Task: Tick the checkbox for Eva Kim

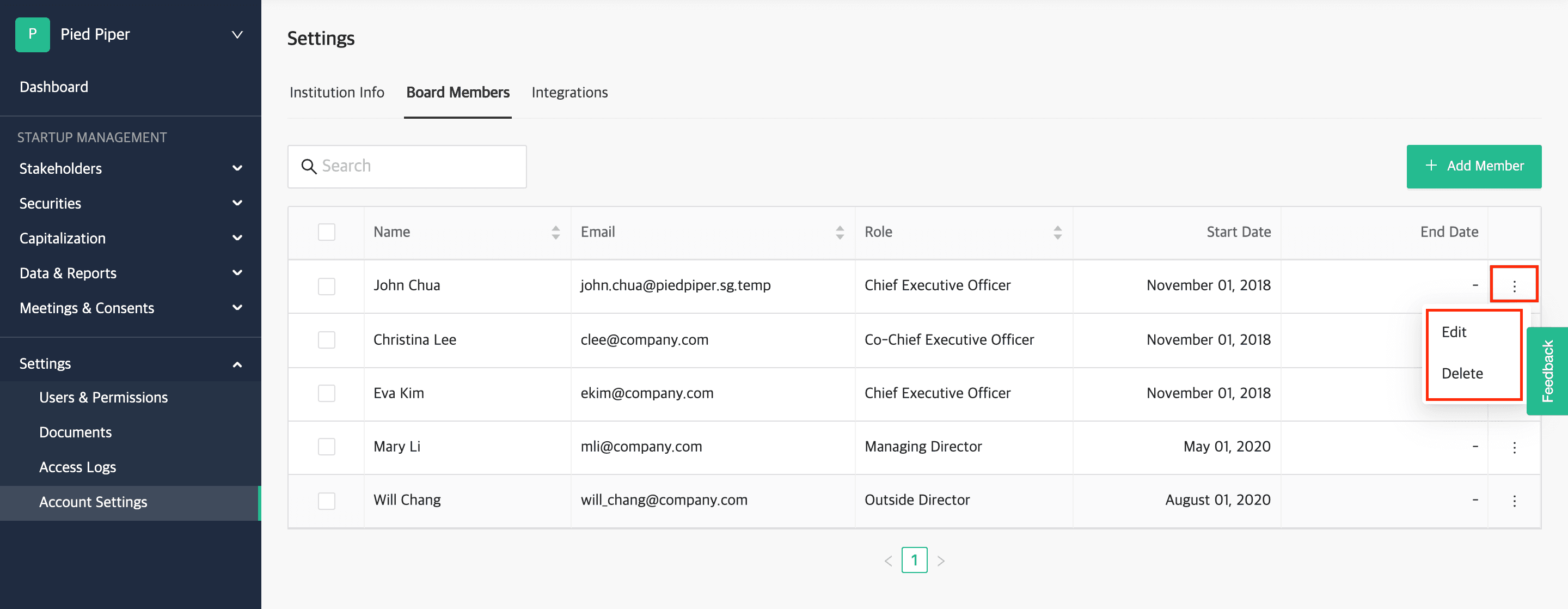Action: [326, 393]
